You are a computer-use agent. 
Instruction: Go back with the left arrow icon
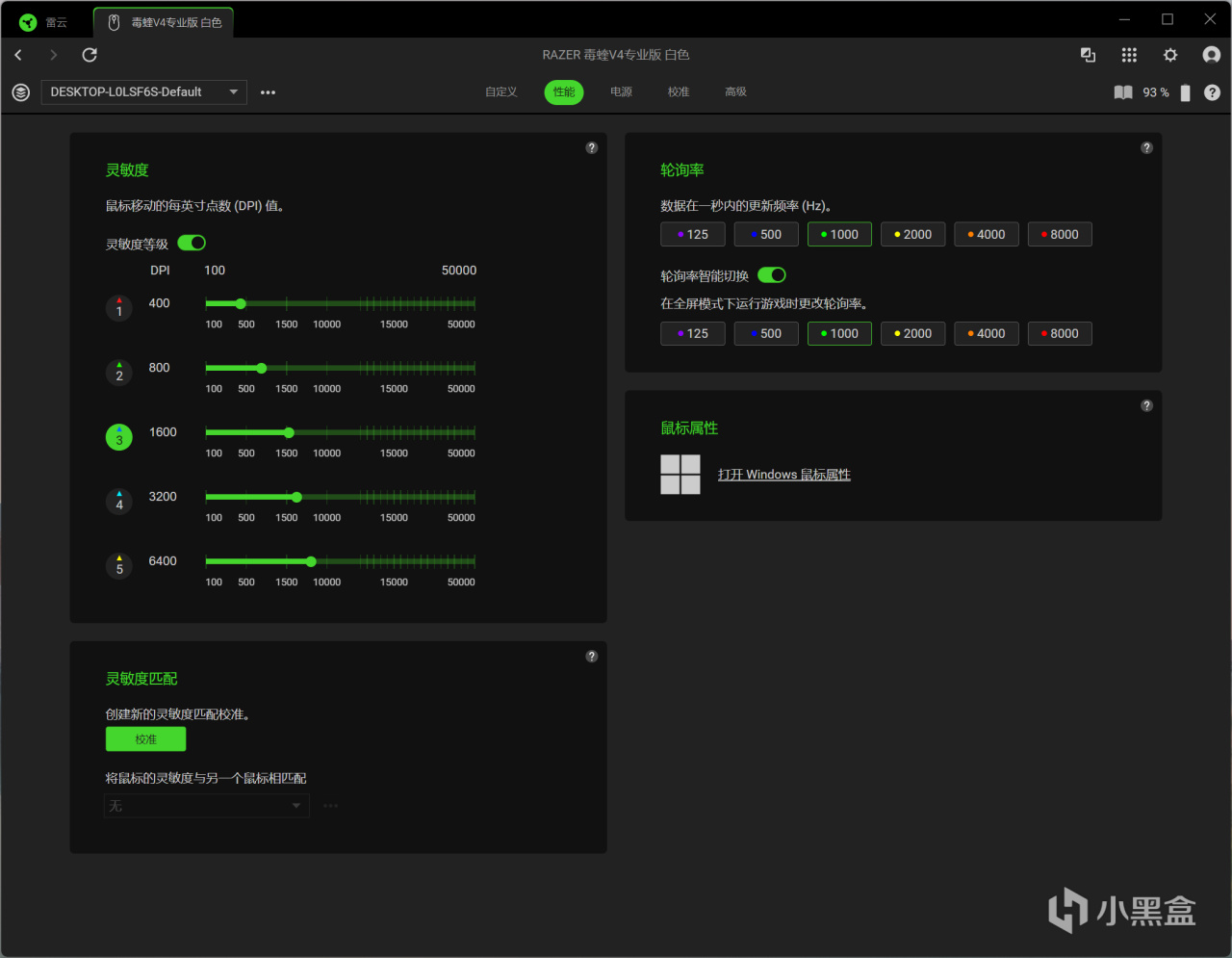coord(18,55)
